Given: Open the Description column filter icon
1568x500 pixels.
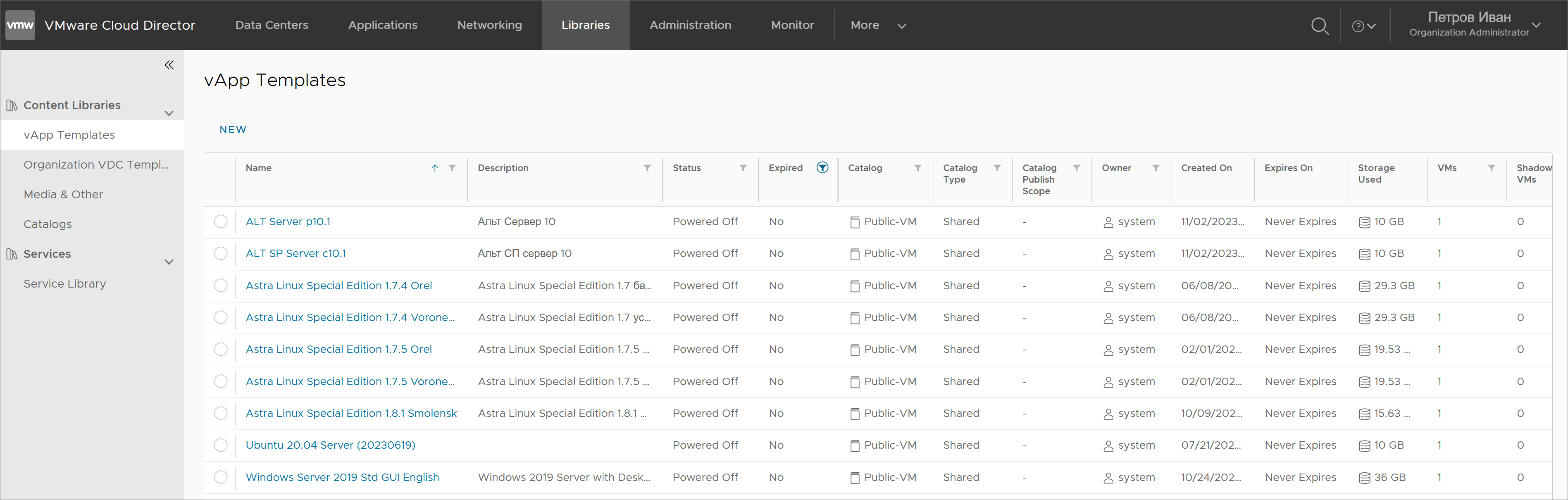Looking at the screenshot, I should (647, 168).
